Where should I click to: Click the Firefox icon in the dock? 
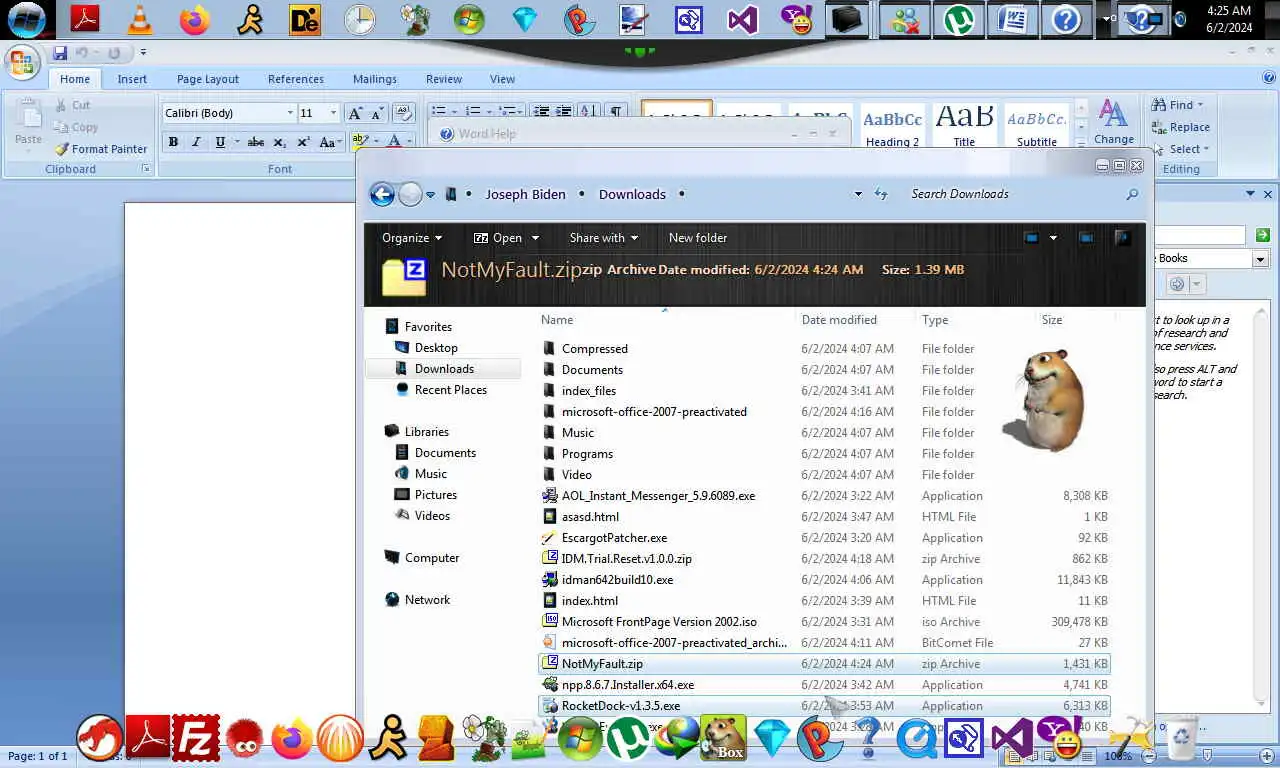tap(292, 740)
